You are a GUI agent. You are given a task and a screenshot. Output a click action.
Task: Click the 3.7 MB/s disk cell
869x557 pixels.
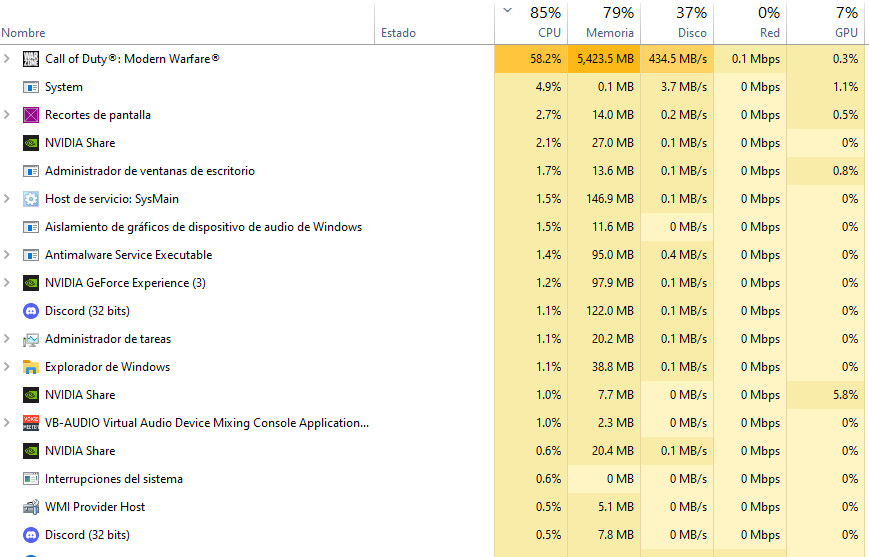tap(677, 87)
